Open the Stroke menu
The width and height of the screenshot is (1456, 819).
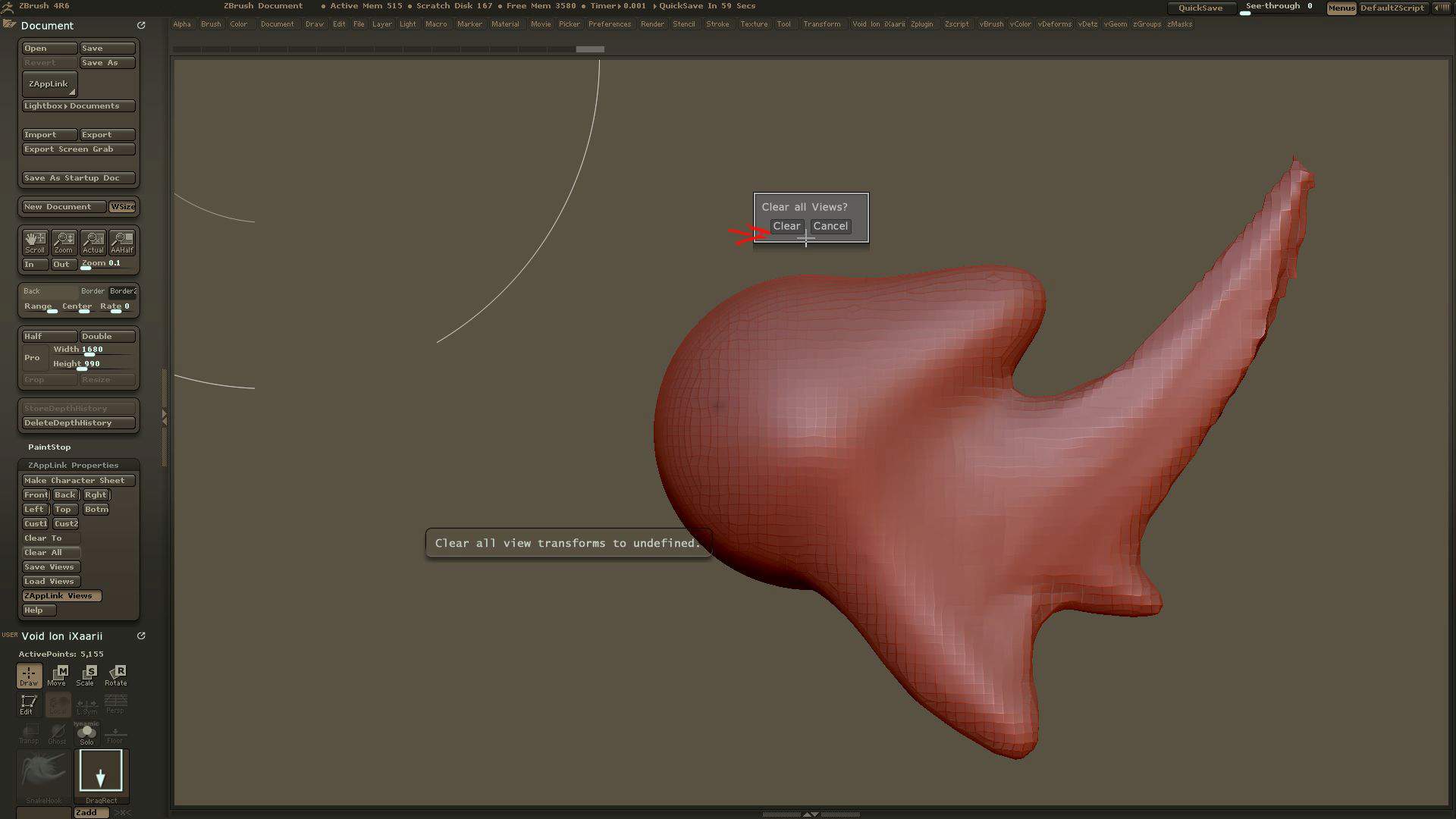[717, 24]
